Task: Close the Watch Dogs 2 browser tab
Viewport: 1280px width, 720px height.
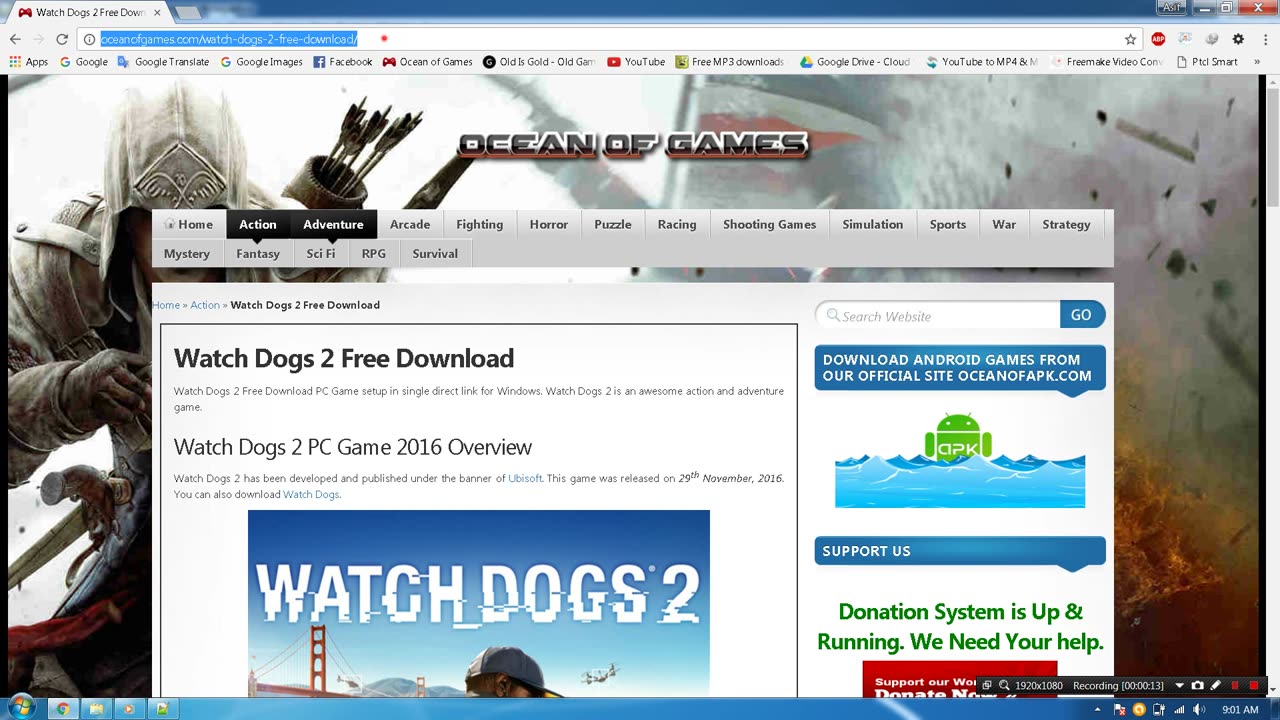Action: pos(157,12)
